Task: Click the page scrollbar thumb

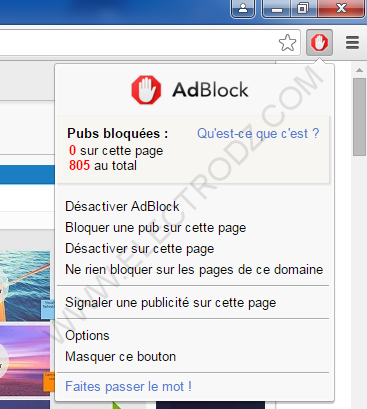Action: (x=360, y=117)
